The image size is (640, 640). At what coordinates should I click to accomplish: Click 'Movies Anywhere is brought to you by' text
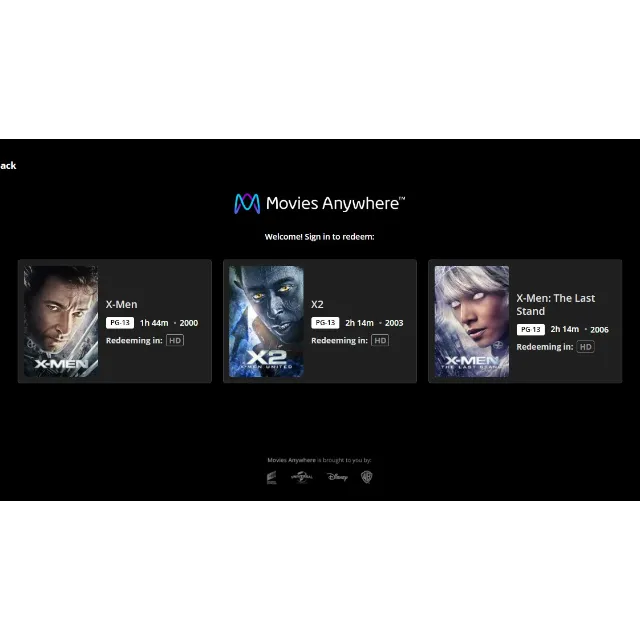(x=319, y=460)
